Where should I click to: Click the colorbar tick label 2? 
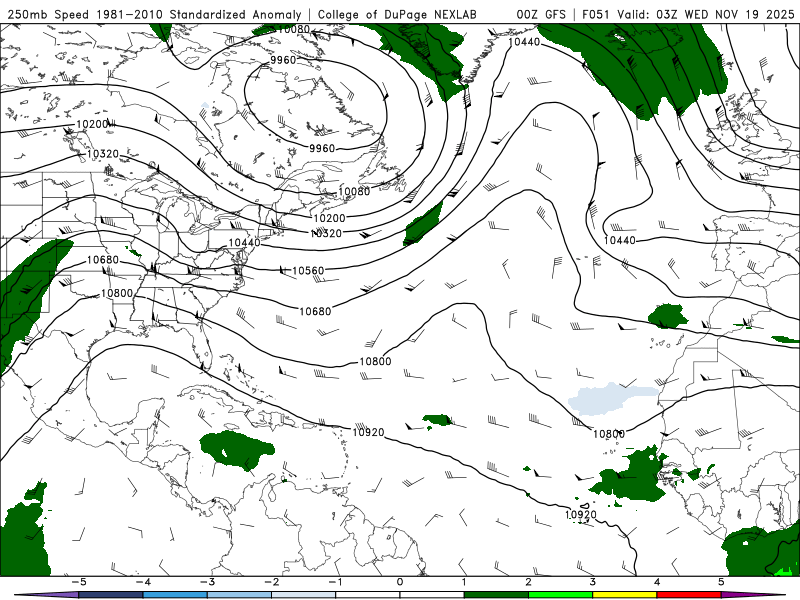pos(529,582)
